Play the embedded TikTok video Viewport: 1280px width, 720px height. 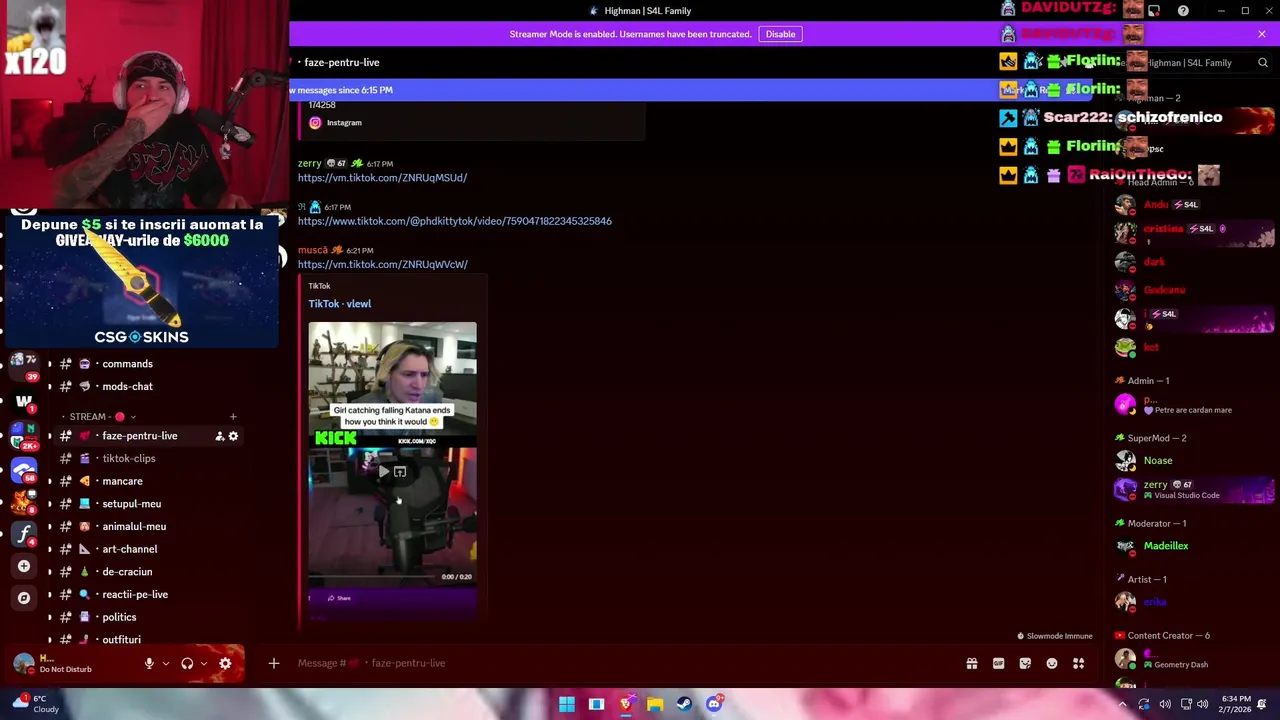383,472
